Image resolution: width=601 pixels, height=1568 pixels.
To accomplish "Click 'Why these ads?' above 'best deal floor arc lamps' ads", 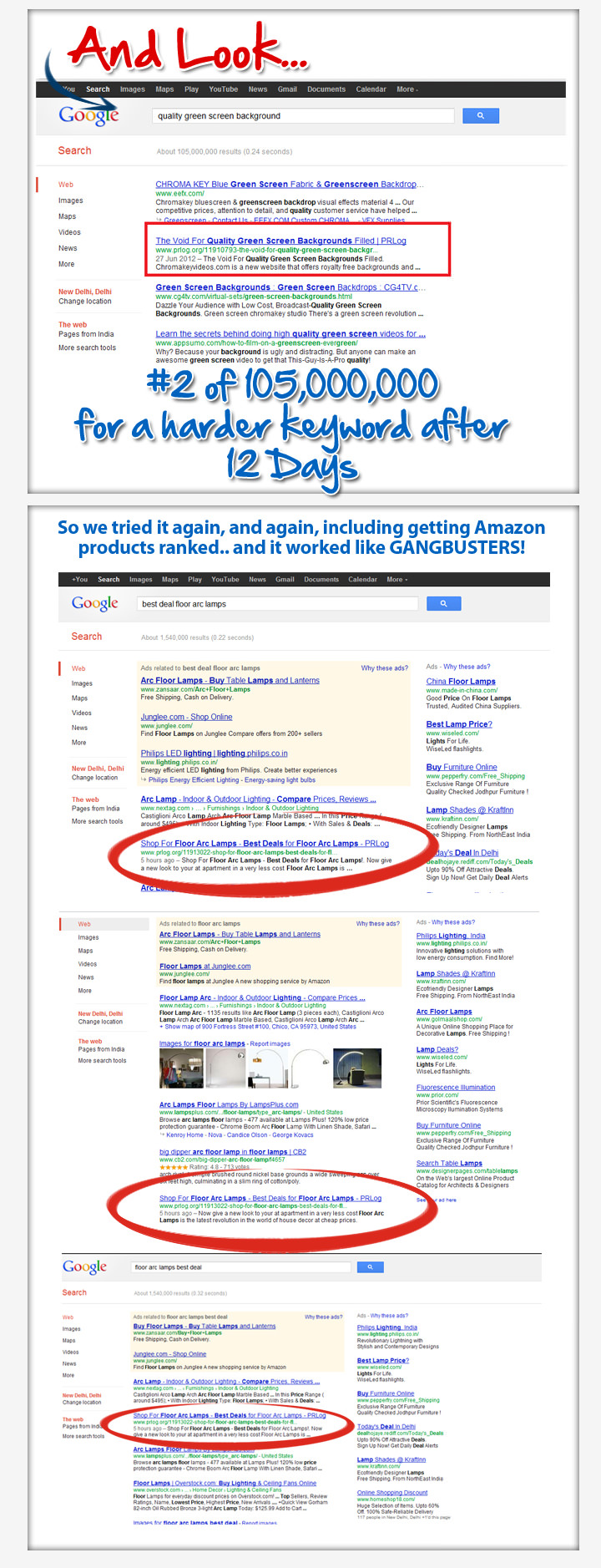I will click(385, 667).
